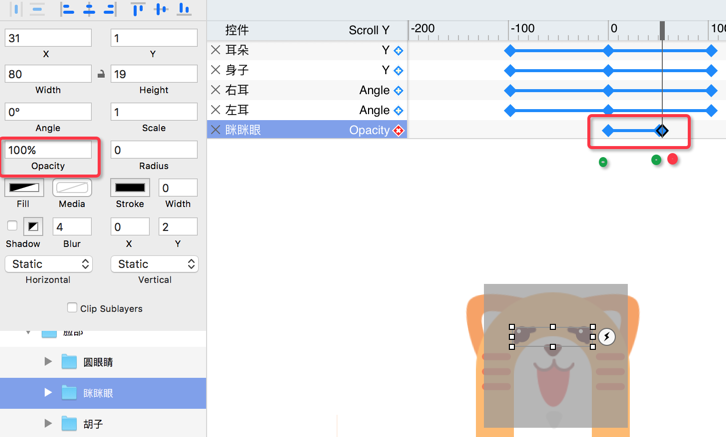Viewport: 726px width, 437px height.
Task: Click the align vertical centers icon
Action: pyautogui.click(x=161, y=9)
